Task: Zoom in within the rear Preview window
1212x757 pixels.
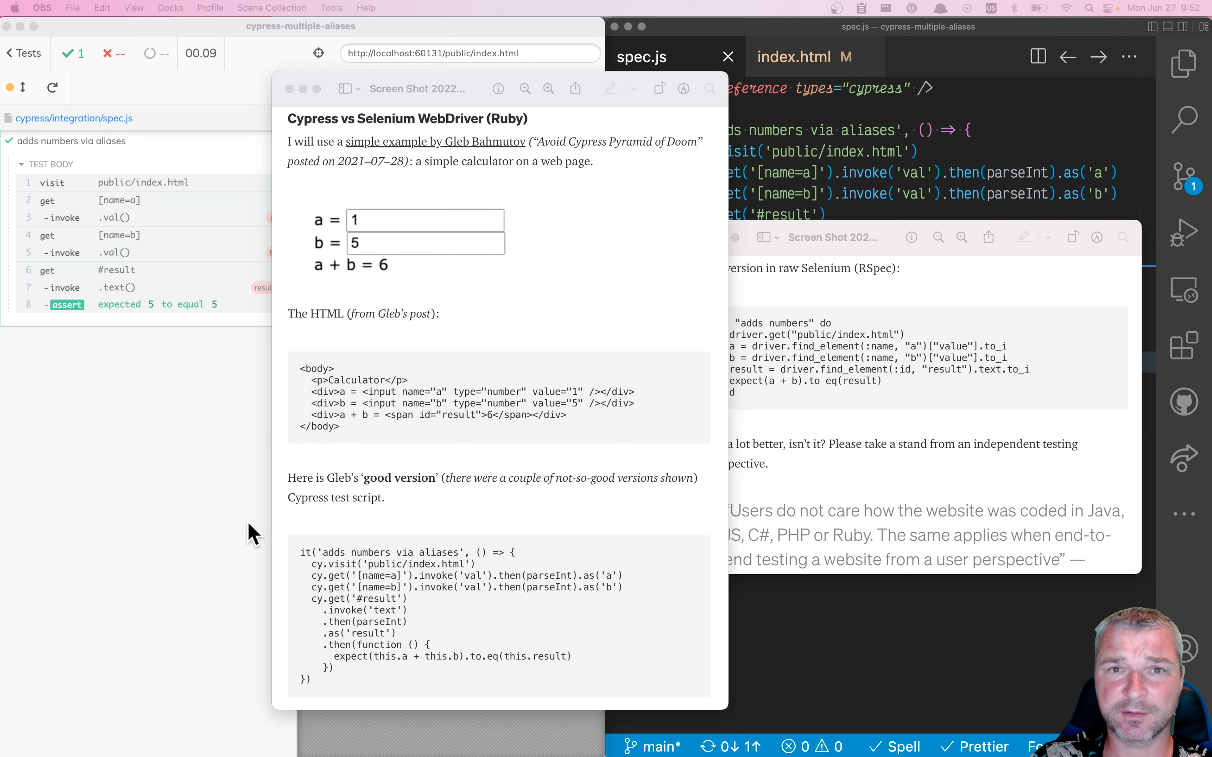Action: [x=962, y=237]
